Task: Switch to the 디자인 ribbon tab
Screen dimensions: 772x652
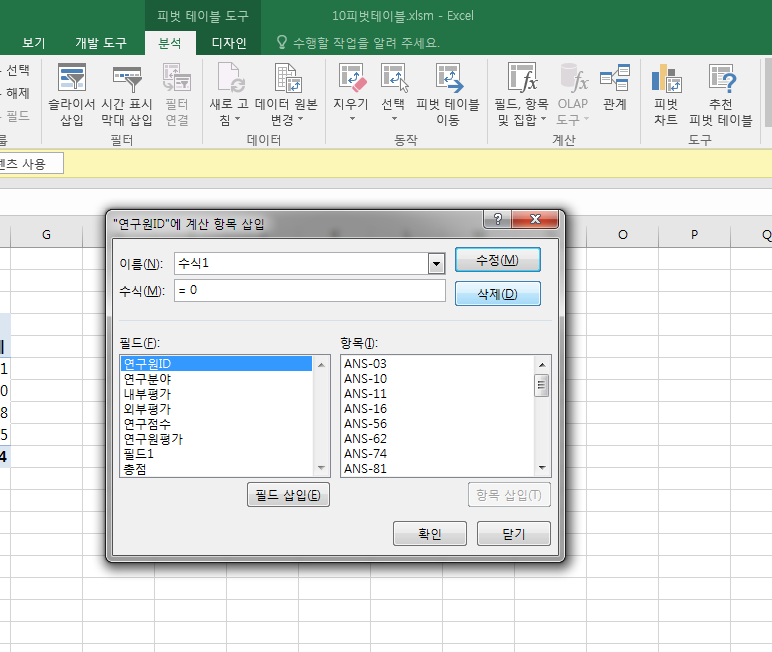Action: click(x=229, y=43)
